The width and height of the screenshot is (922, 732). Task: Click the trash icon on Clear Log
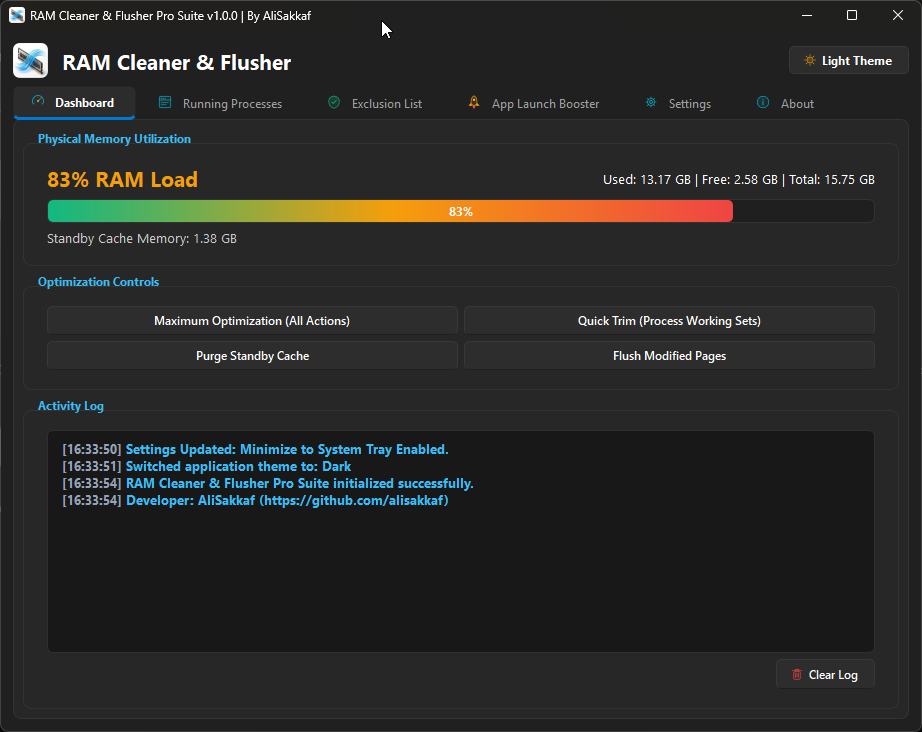[797, 674]
